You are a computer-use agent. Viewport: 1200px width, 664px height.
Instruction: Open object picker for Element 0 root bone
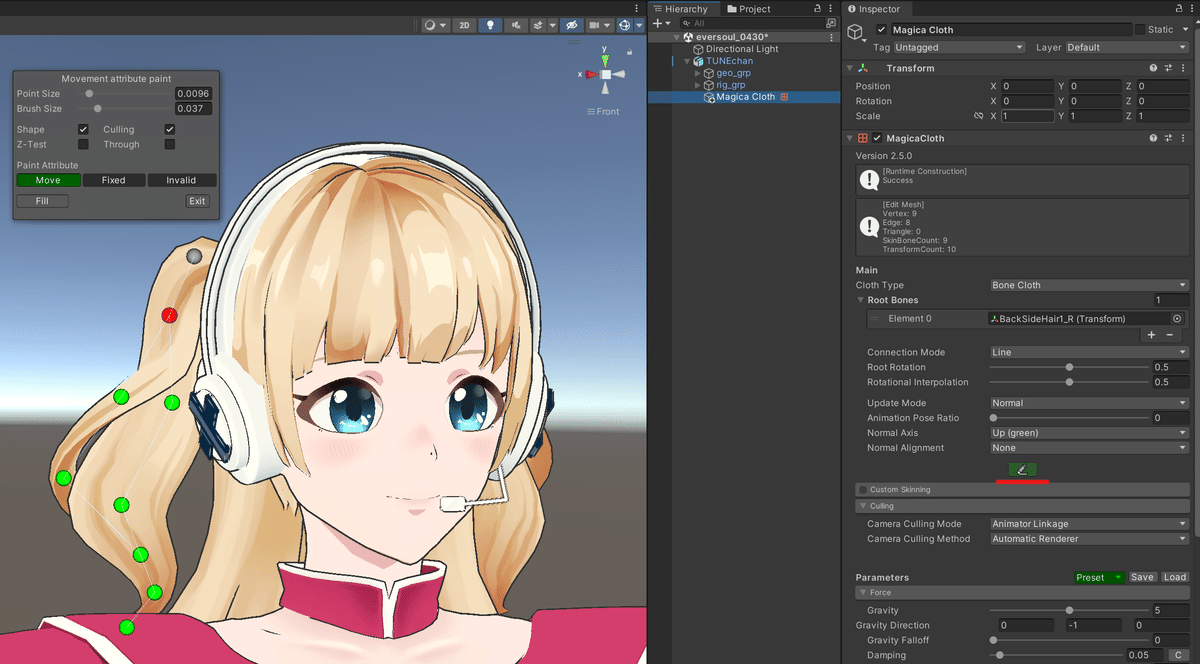[1177, 319]
